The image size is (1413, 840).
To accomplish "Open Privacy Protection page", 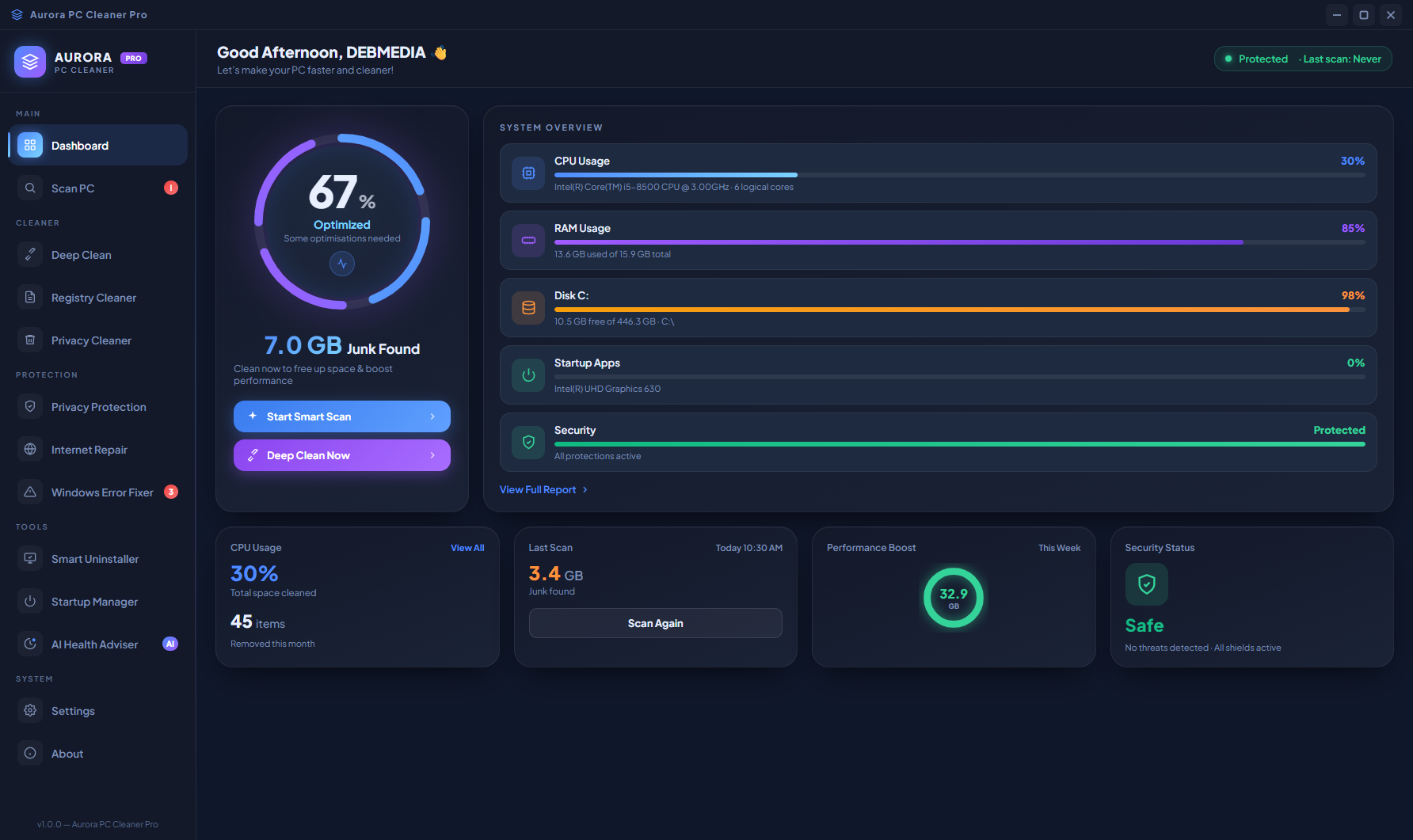I will [x=98, y=407].
